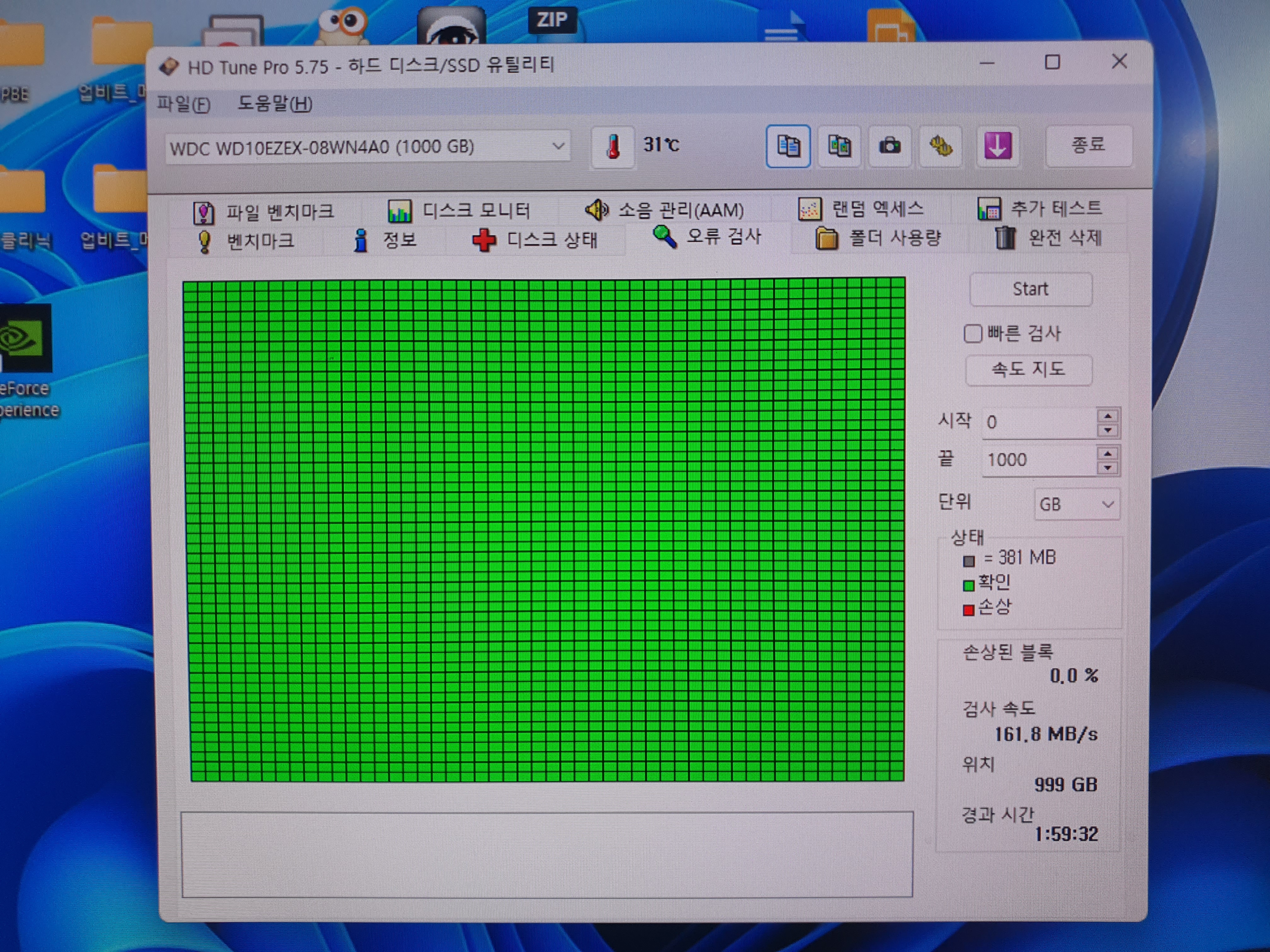Screen dimensions: 1270x952
Task: Increase the 시작 value with up arrow
Action: 1107,416
